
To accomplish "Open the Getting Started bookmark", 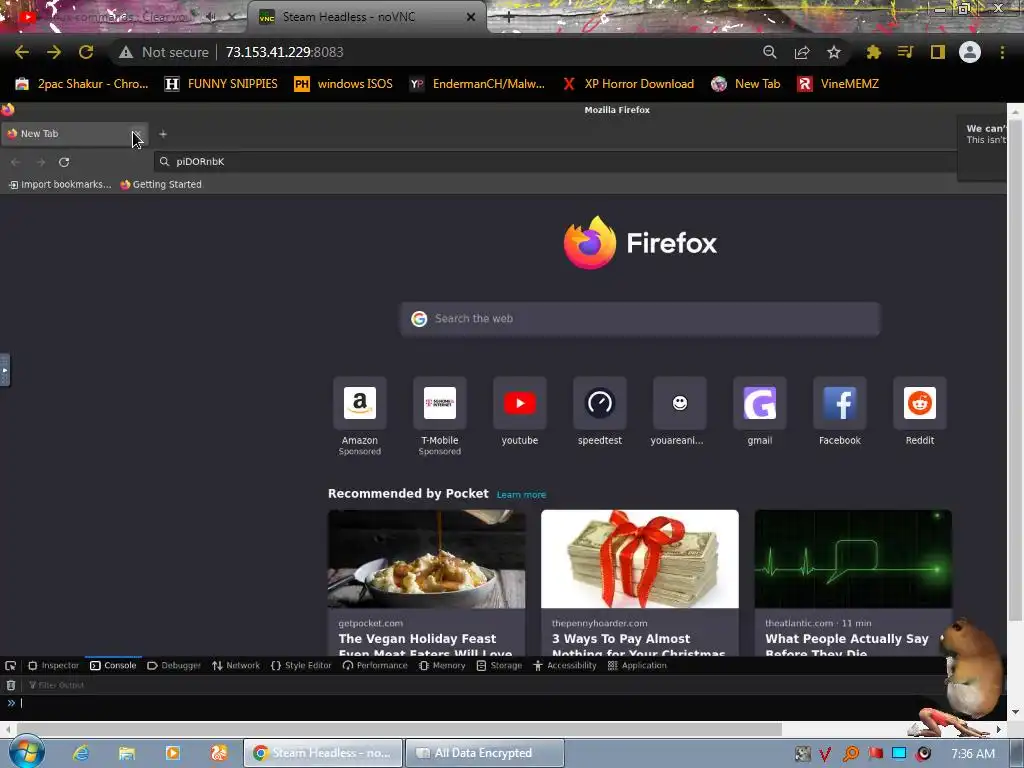I will tap(161, 185).
